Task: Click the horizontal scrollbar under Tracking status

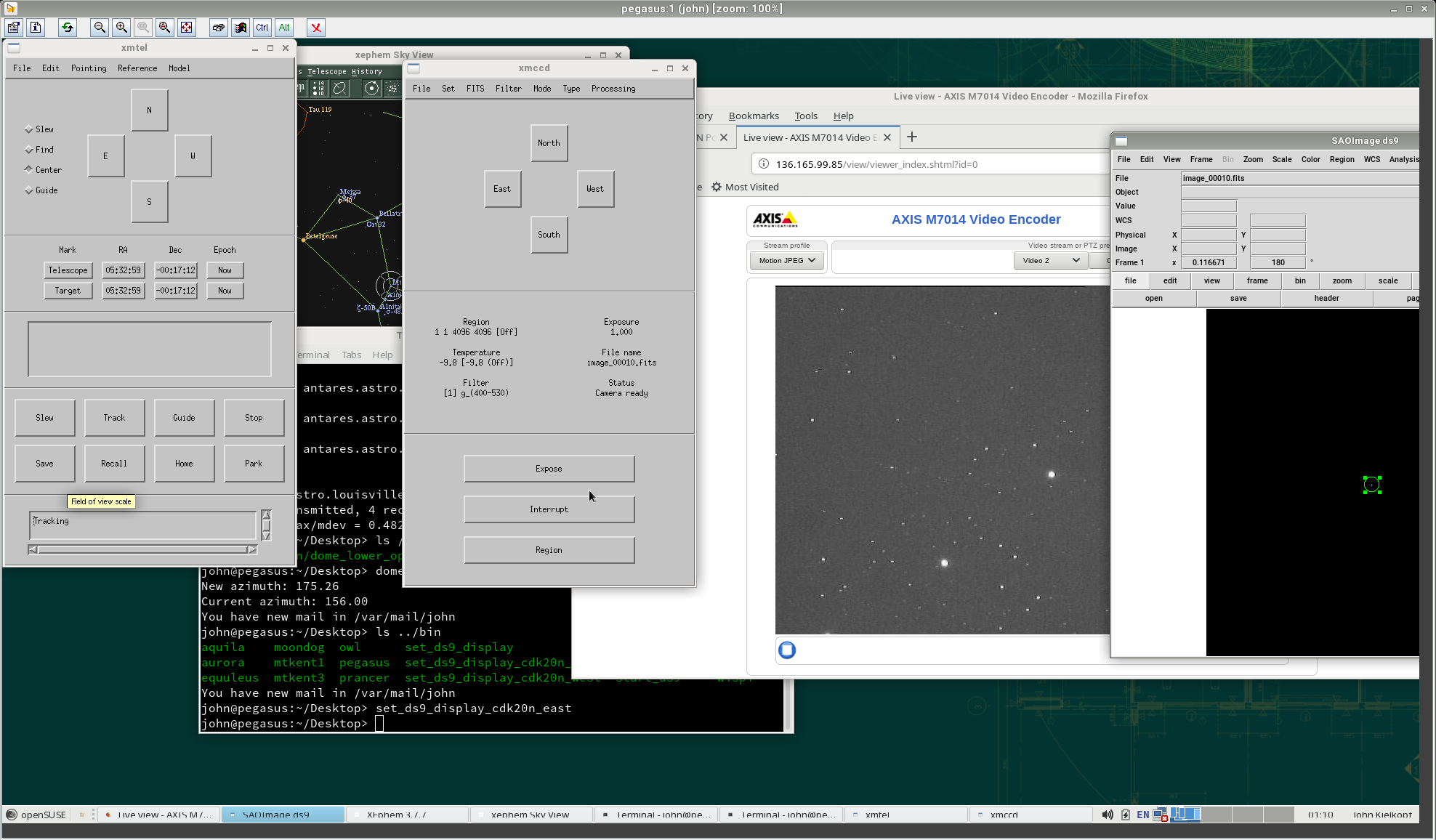Action: [x=142, y=549]
